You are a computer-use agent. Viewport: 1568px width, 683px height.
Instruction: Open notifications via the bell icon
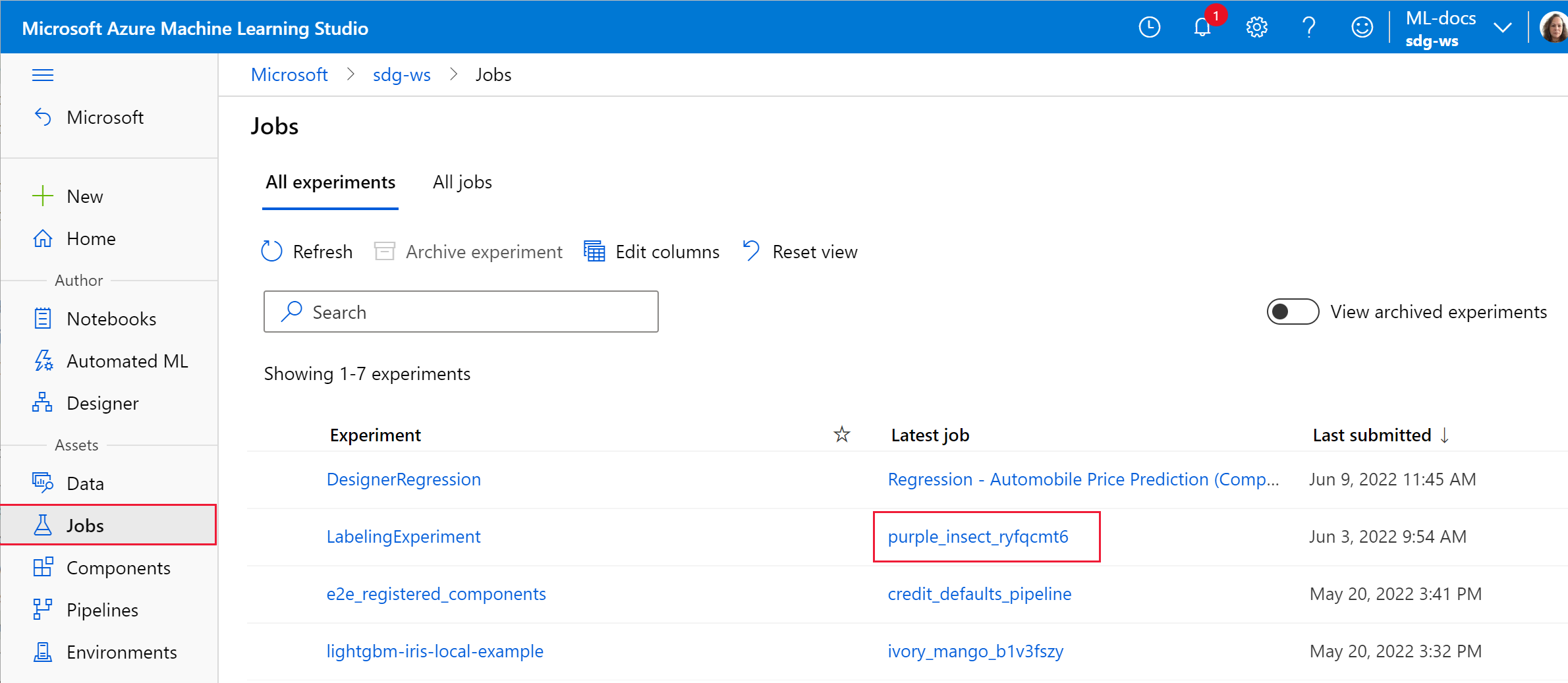(x=1202, y=27)
